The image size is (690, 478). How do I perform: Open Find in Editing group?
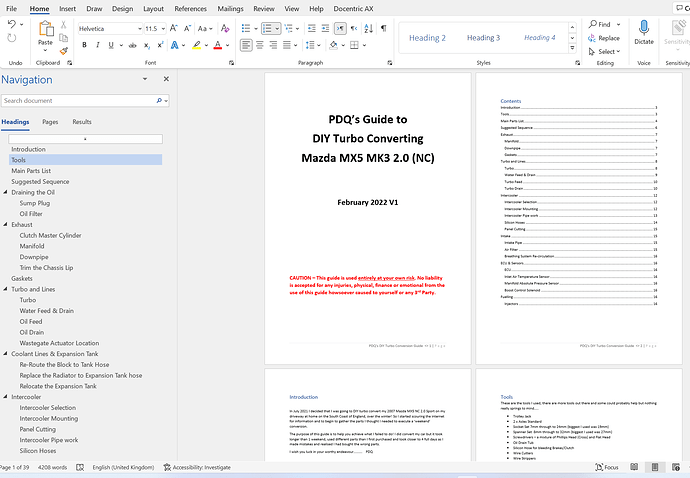[599, 24]
